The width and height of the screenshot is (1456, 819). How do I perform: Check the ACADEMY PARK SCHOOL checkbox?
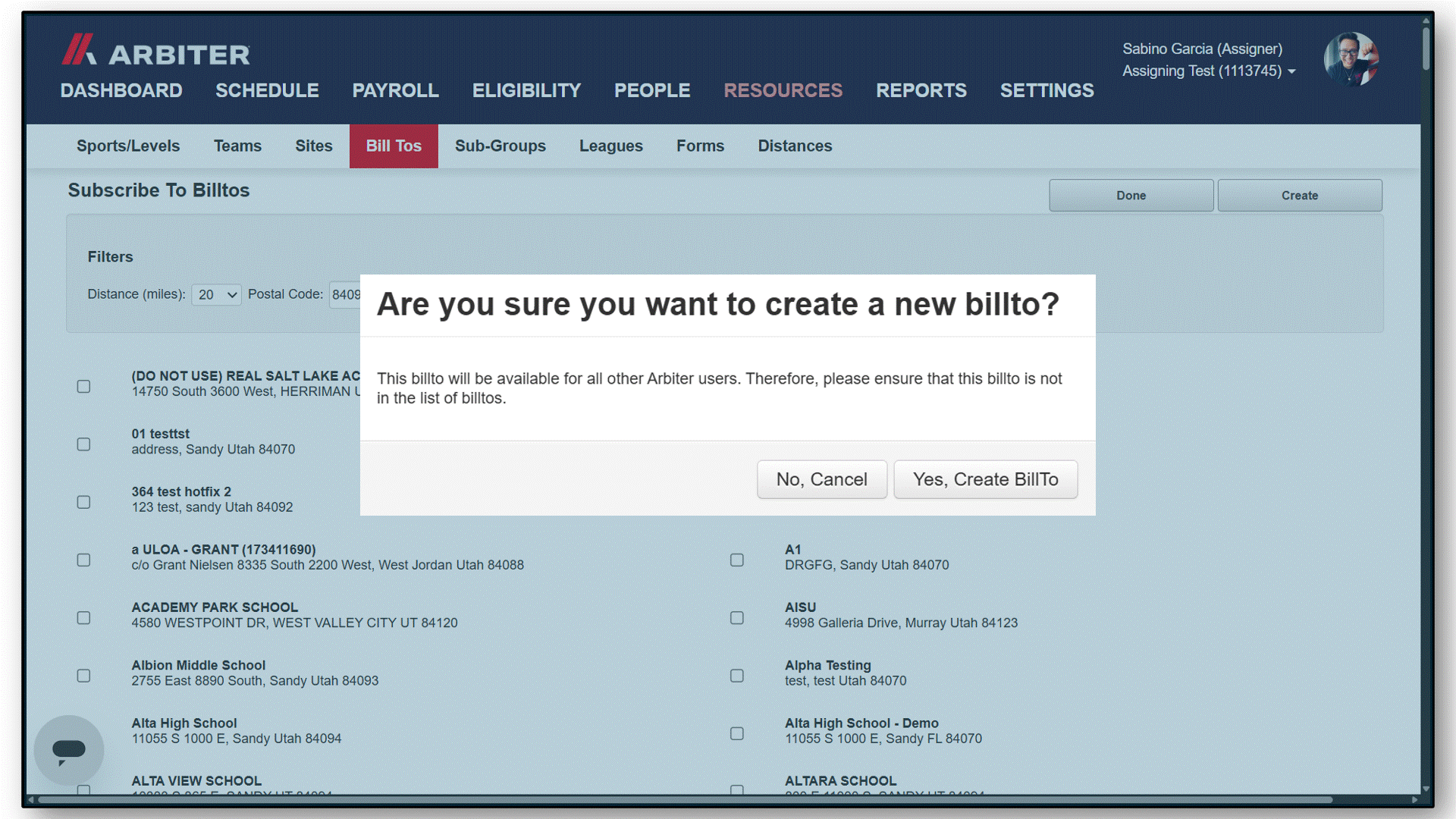[84, 618]
